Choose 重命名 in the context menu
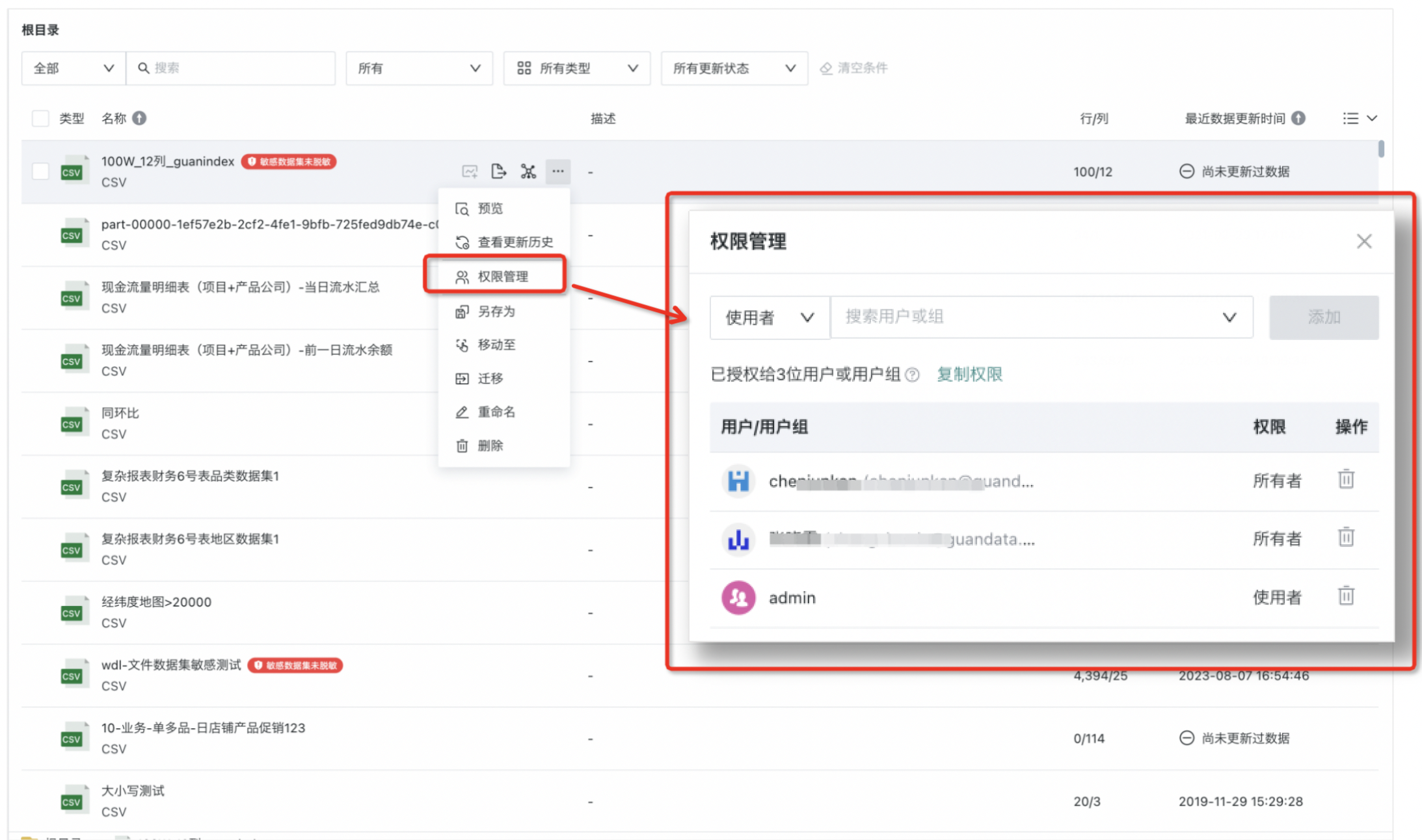Screen dimensions: 1422x840 [x=496, y=412]
